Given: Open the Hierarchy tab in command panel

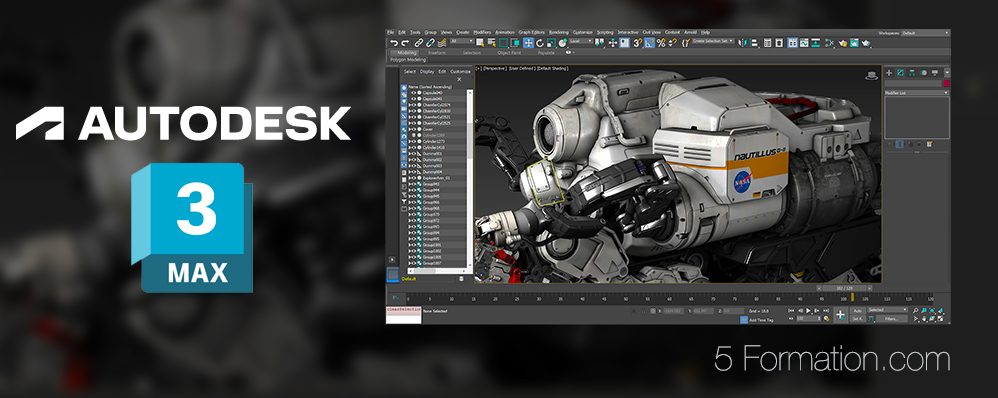Looking at the screenshot, I should click(912, 73).
